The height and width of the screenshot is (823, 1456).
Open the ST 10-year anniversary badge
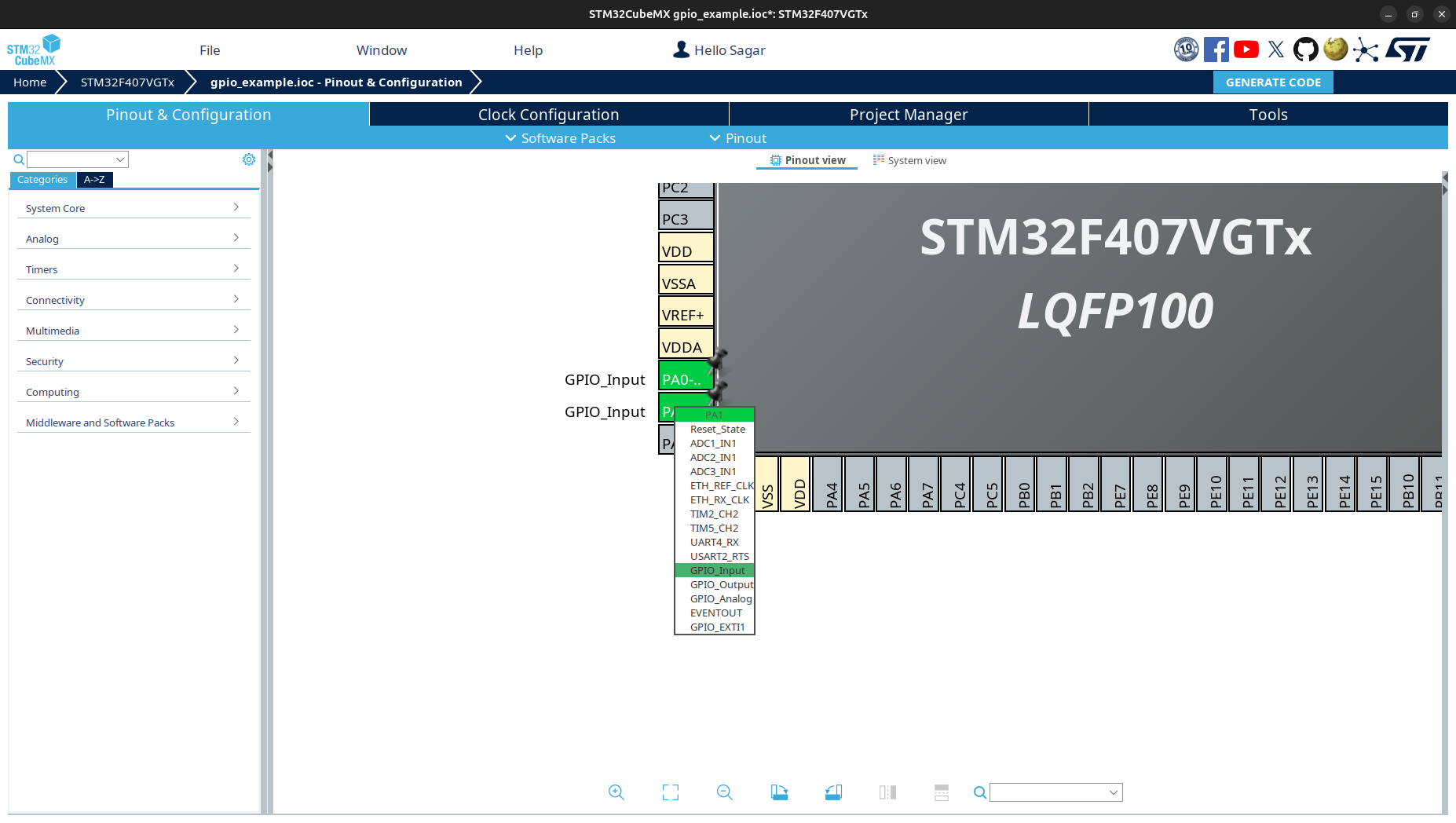1187,49
